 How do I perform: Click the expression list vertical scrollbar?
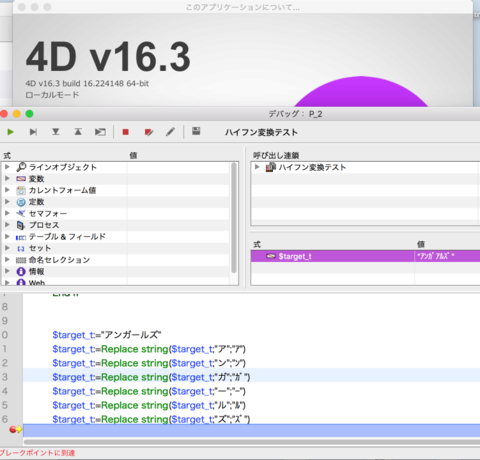(234, 218)
